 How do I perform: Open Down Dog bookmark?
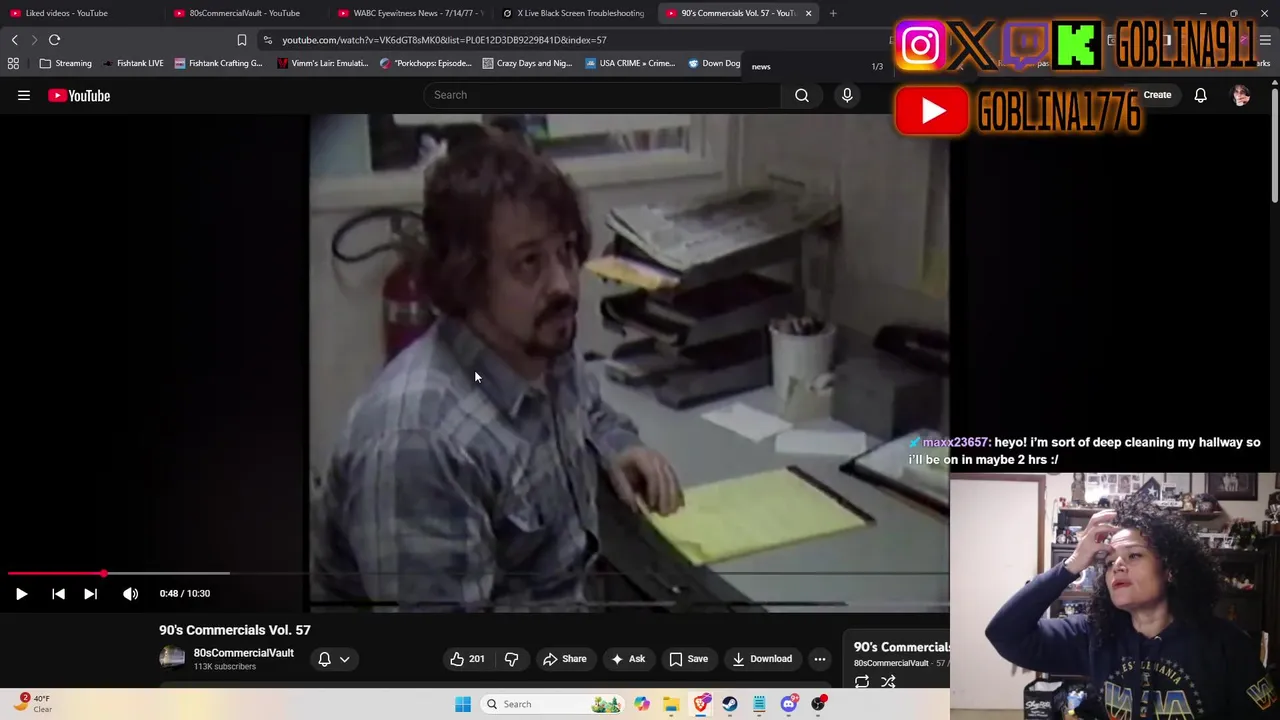tap(714, 63)
